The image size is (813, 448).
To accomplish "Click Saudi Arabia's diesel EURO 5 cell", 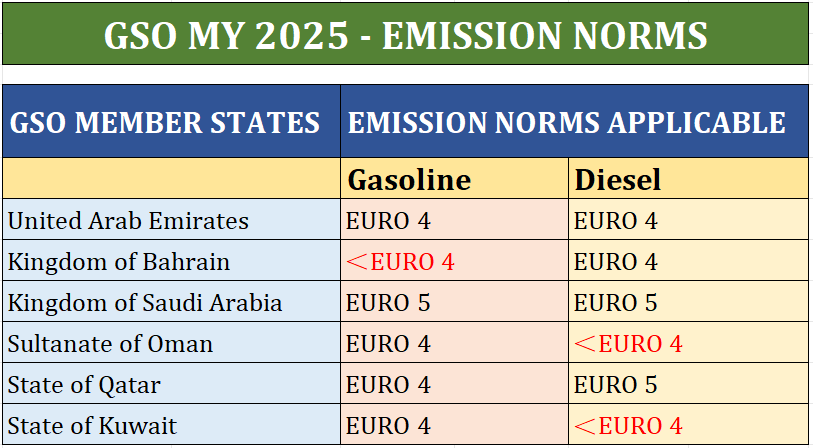I will (x=689, y=301).
